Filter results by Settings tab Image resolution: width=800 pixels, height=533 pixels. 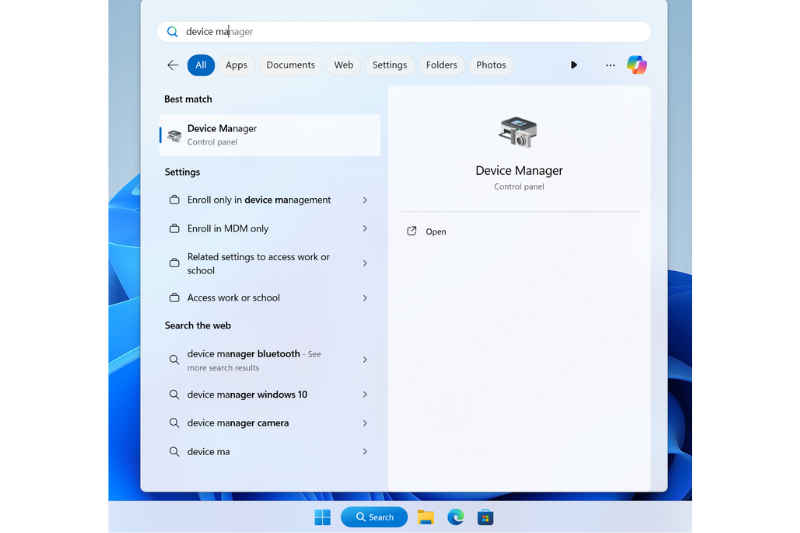tap(389, 65)
